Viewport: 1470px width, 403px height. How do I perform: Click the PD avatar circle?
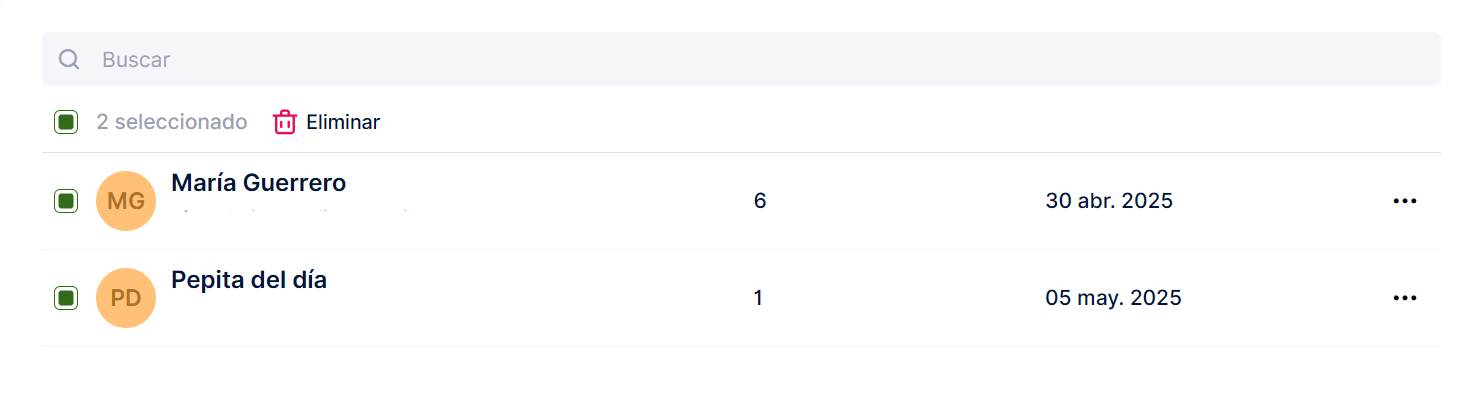tap(126, 298)
